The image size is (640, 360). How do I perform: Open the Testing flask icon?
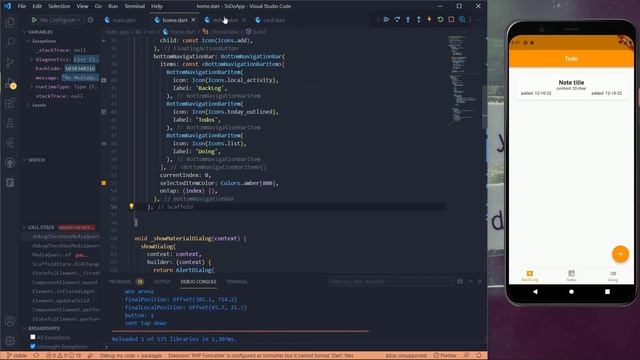point(10,122)
